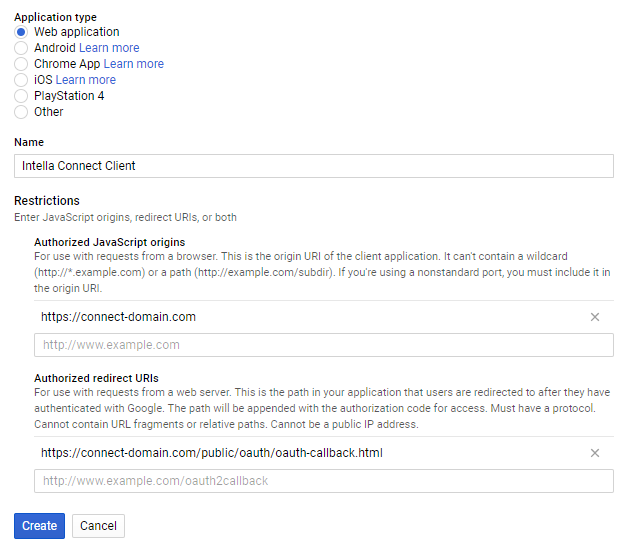631x554 pixels.
Task: Select the Chrome App option
Action: click(21, 64)
